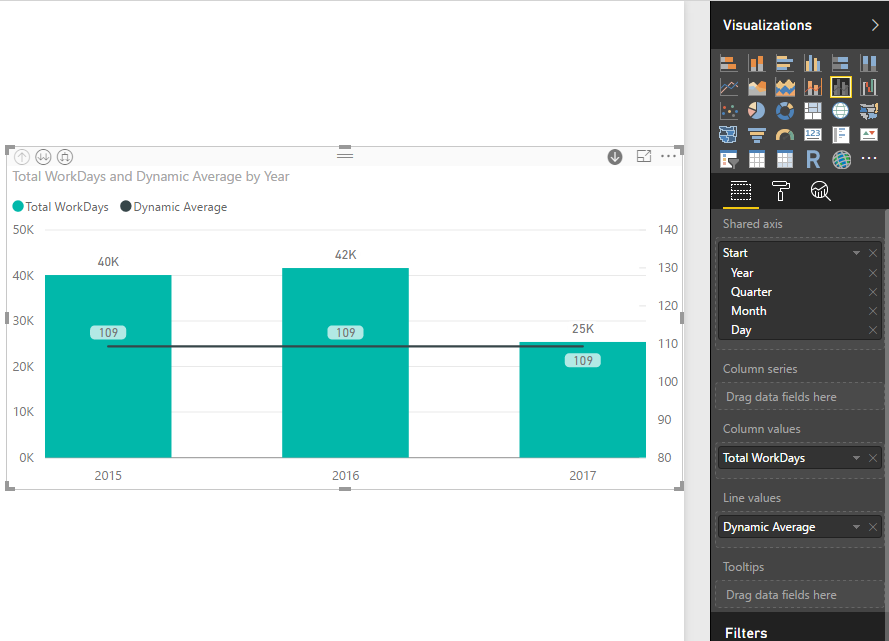The image size is (889, 641).
Task: Select the clustered bar chart visualization
Action: [x=785, y=63]
